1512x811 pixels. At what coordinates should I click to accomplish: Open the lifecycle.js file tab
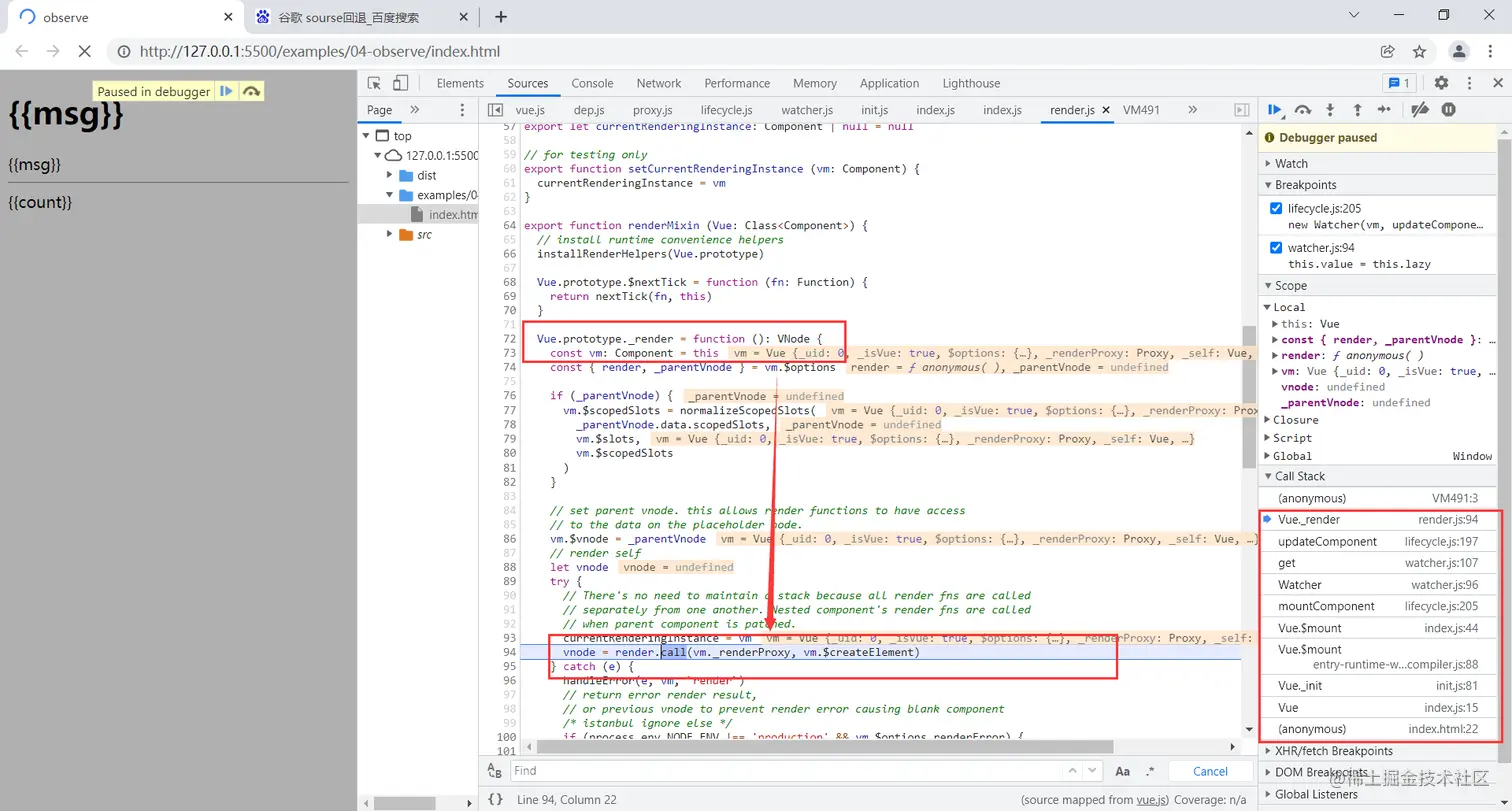726,110
